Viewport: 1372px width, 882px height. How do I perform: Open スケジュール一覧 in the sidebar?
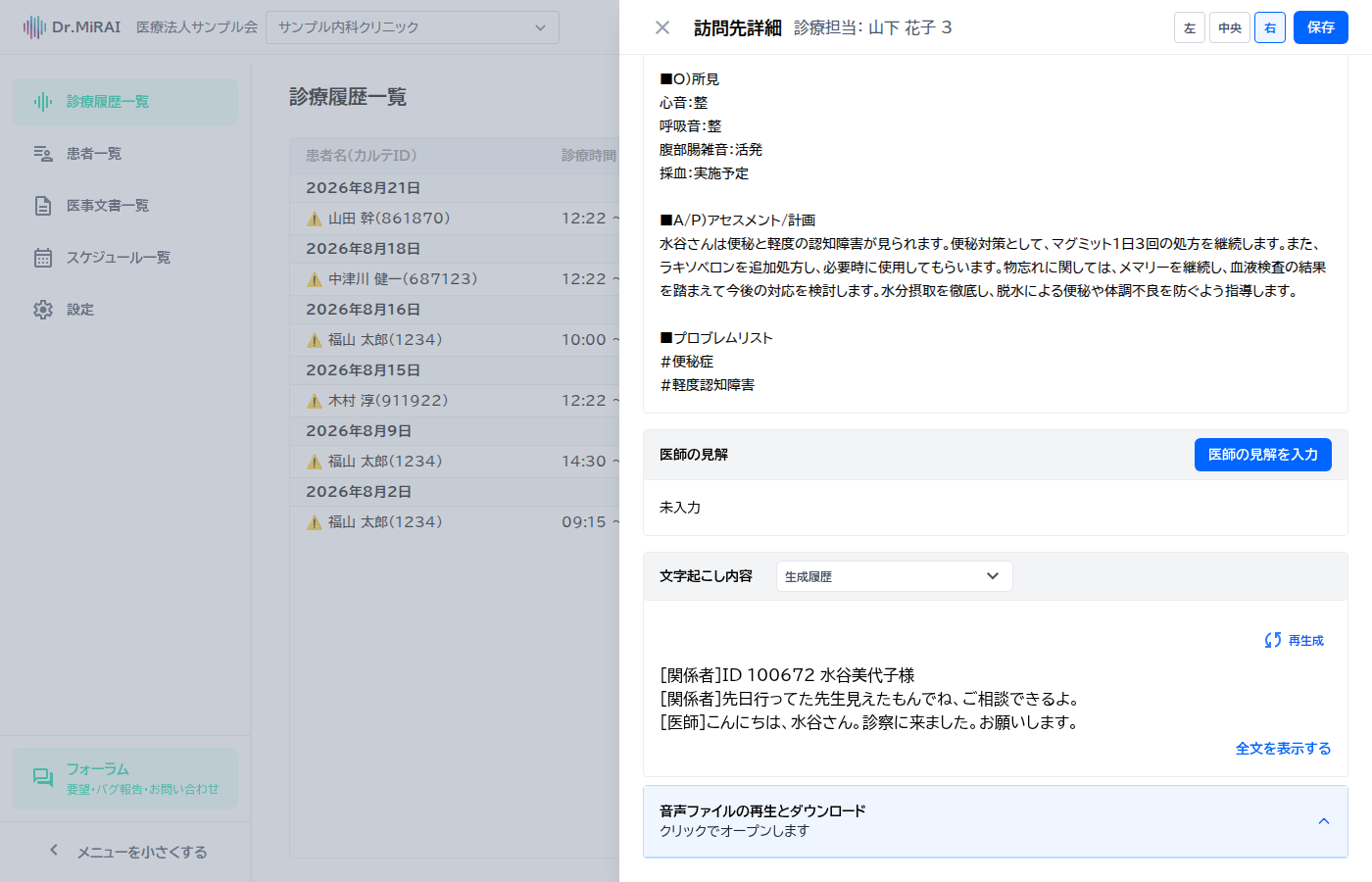click(x=125, y=258)
